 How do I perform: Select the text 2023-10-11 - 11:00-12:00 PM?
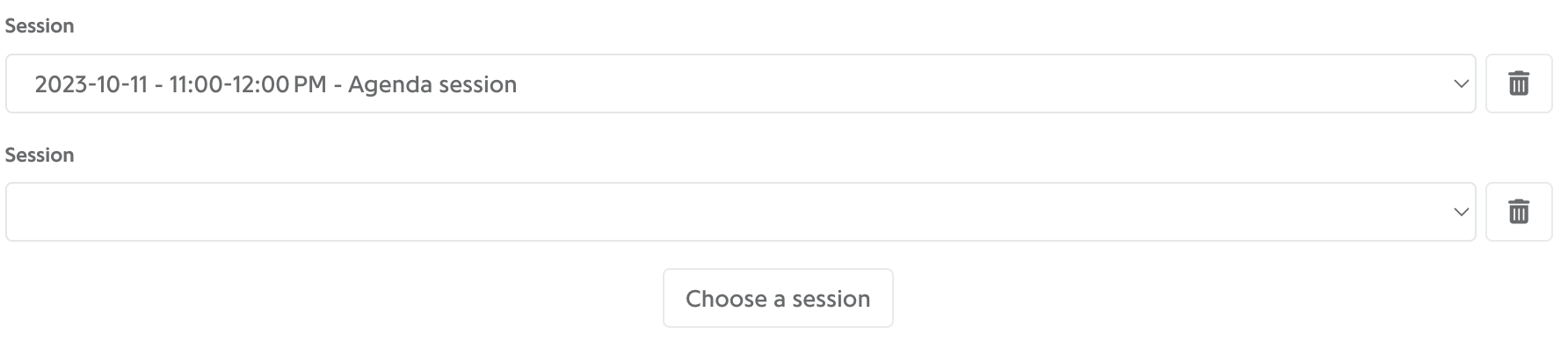click(180, 84)
